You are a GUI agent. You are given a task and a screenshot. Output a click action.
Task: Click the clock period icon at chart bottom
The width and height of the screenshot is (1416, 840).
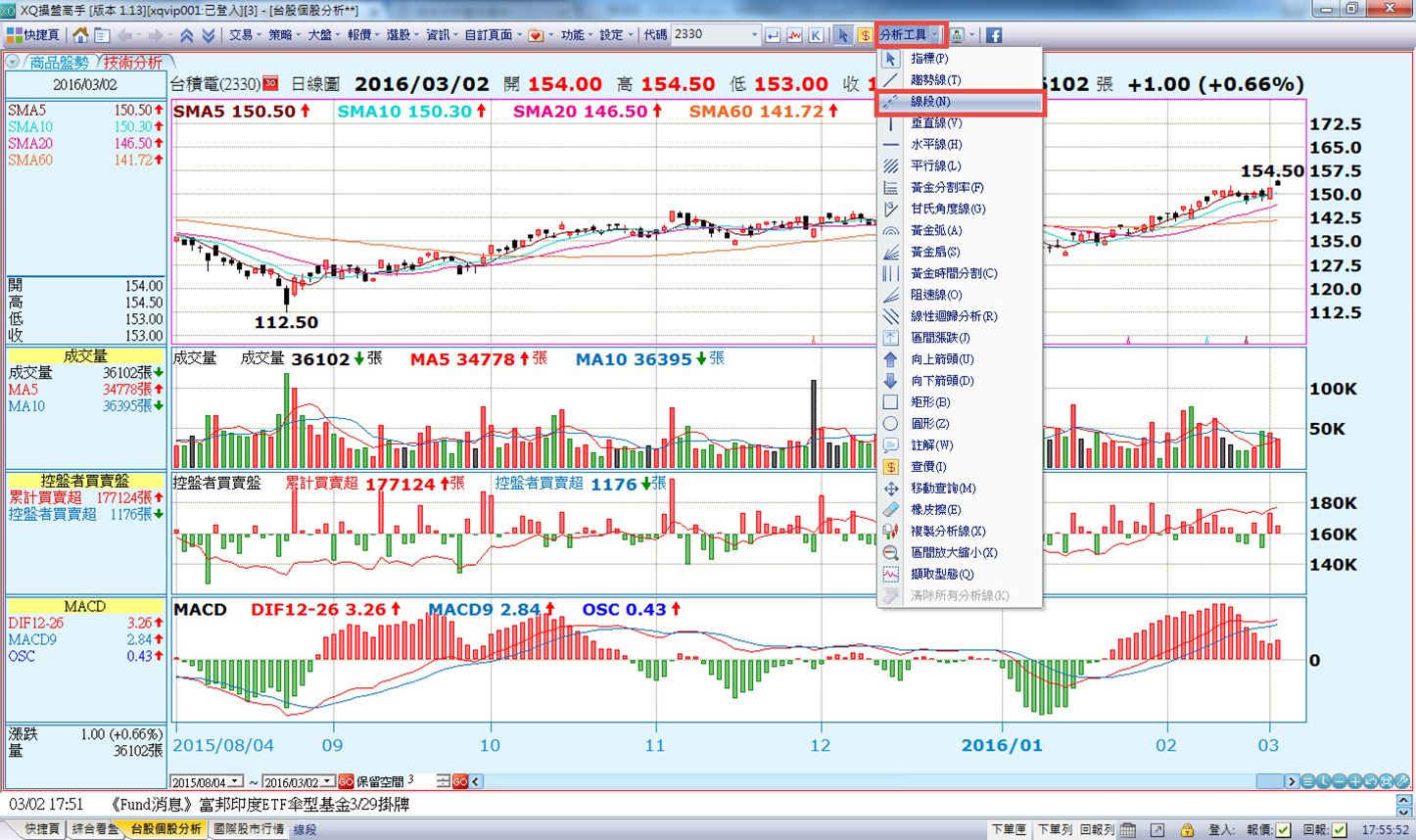(x=1324, y=781)
